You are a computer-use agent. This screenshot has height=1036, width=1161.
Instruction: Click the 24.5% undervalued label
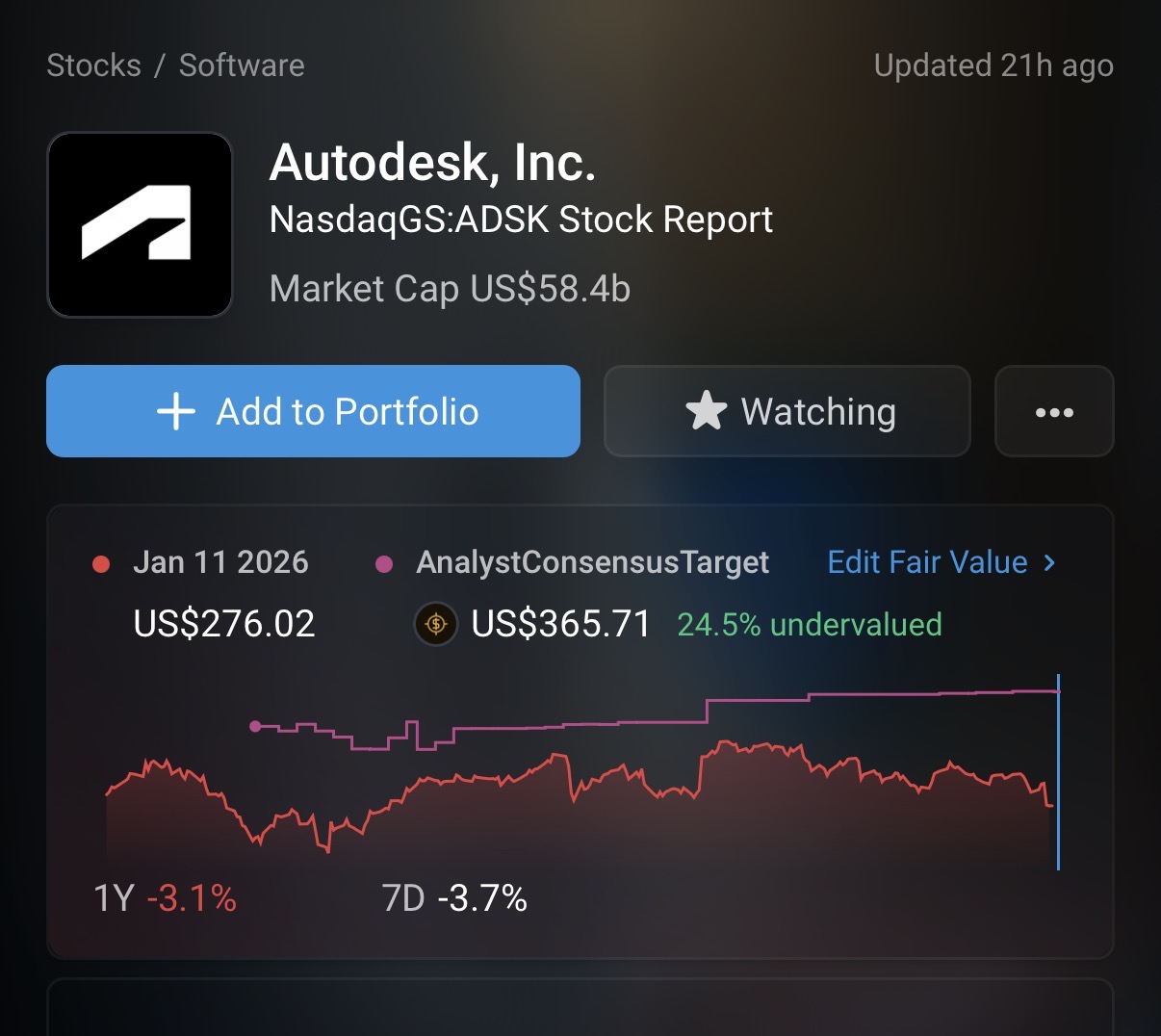(809, 625)
